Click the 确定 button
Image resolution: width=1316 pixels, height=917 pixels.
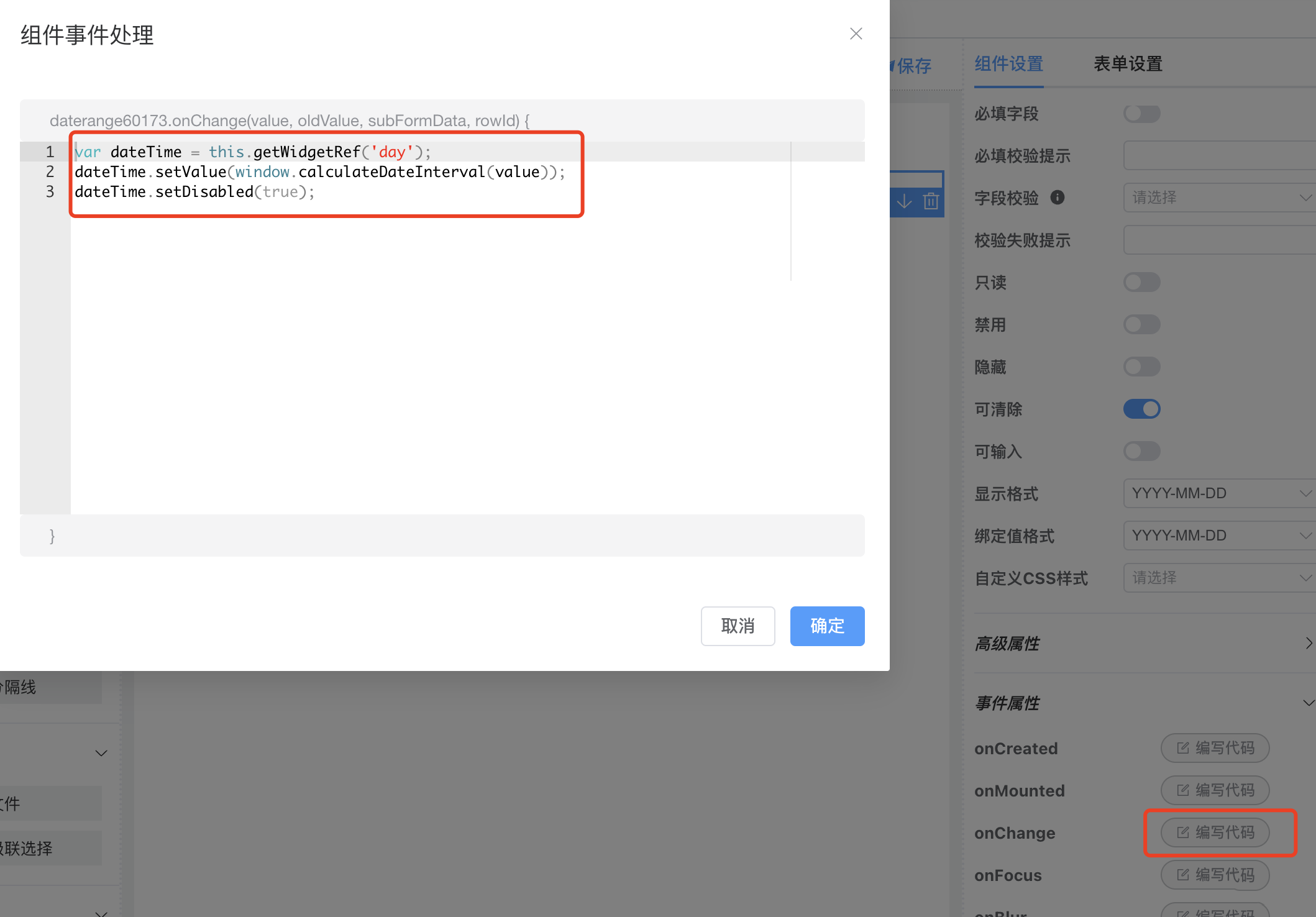tap(827, 626)
